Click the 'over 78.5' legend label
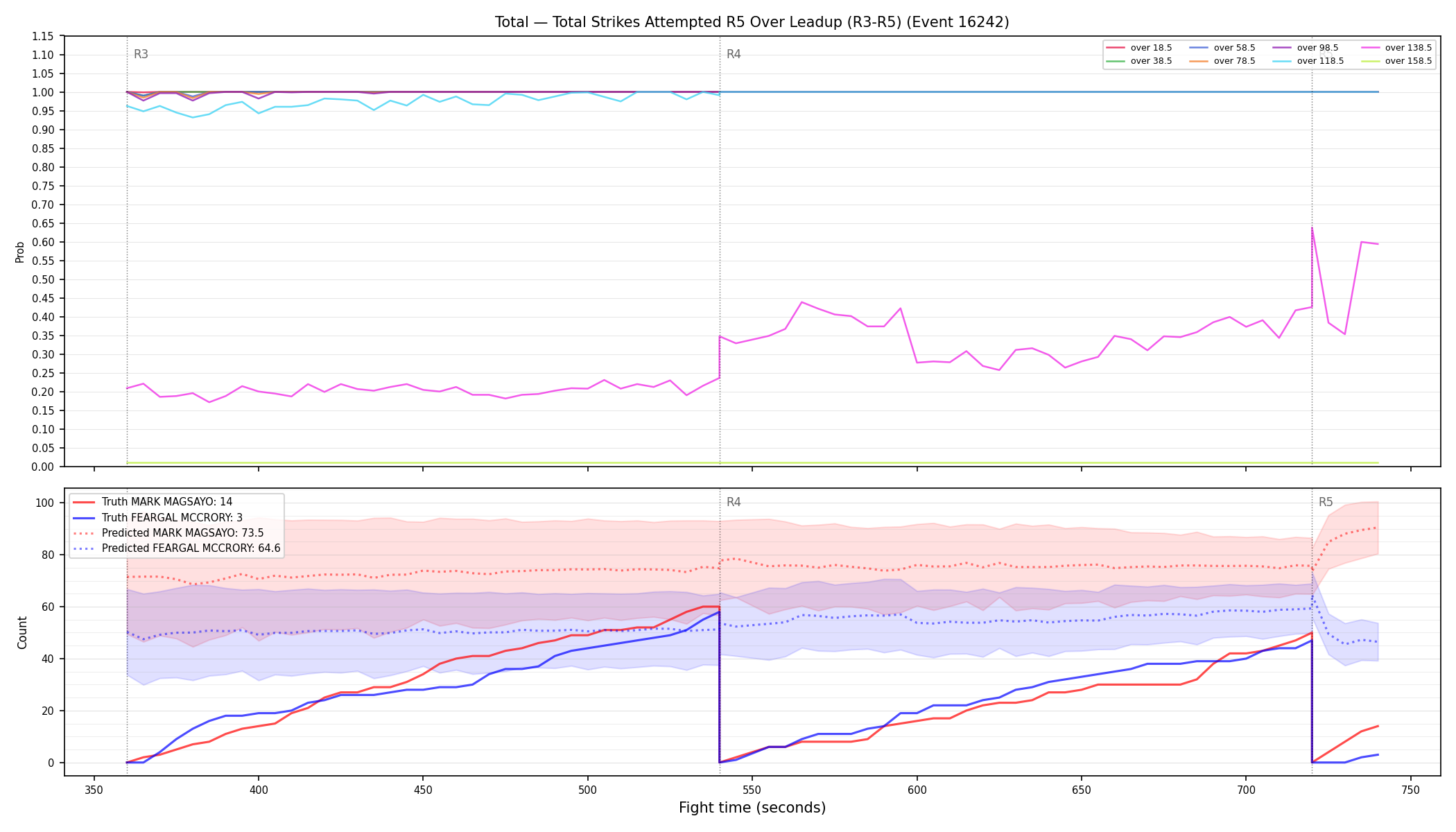Image resolution: width=1456 pixels, height=832 pixels. 1234,61
